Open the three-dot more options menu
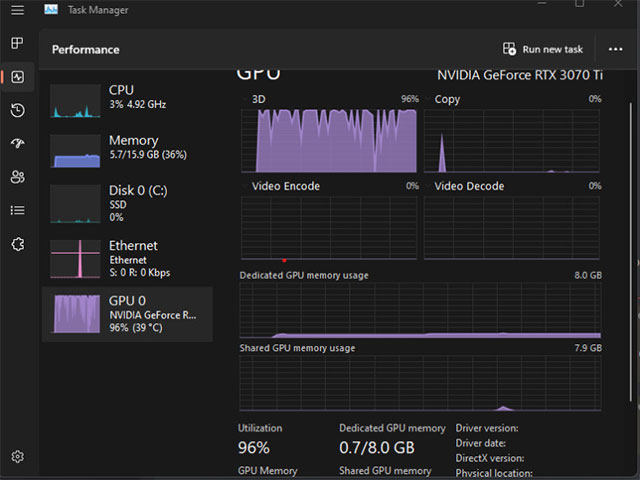 (615, 49)
